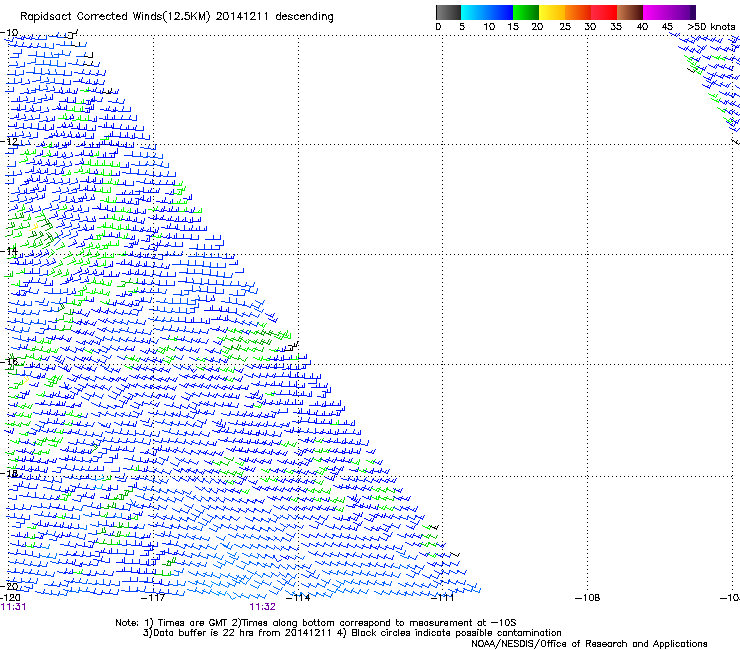
Task: Click the -120 longitude axis label
Action: (10, 598)
